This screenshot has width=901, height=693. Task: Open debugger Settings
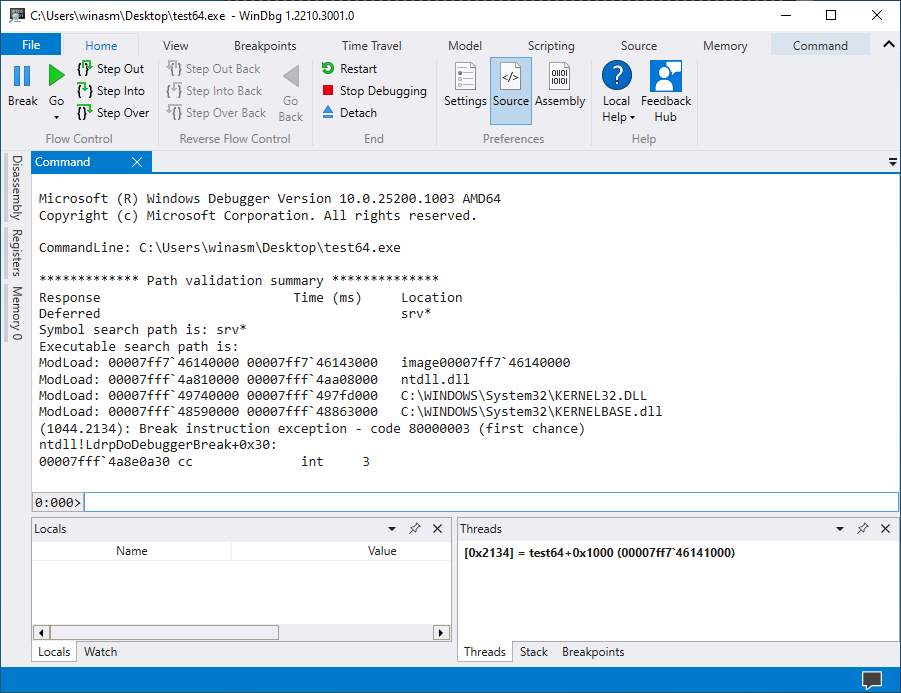(465, 84)
